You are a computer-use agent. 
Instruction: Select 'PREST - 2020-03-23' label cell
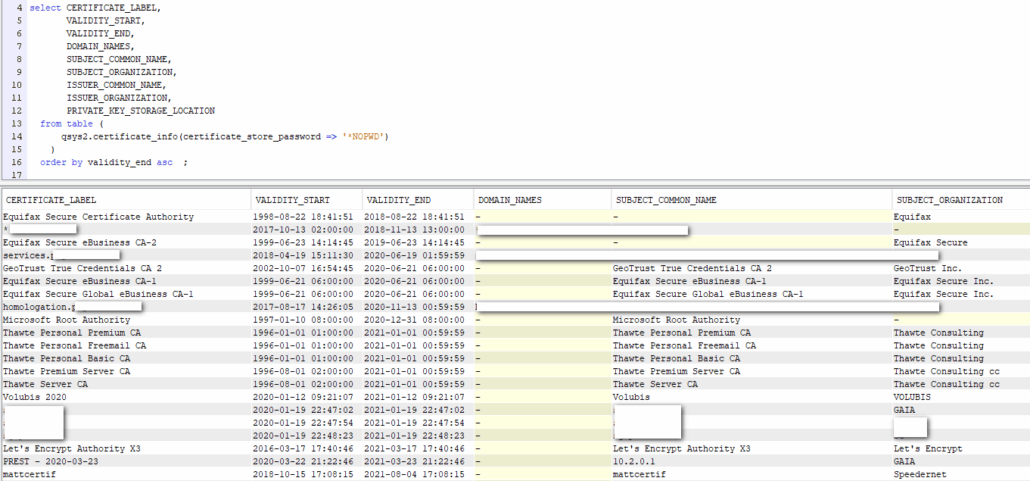point(50,461)
